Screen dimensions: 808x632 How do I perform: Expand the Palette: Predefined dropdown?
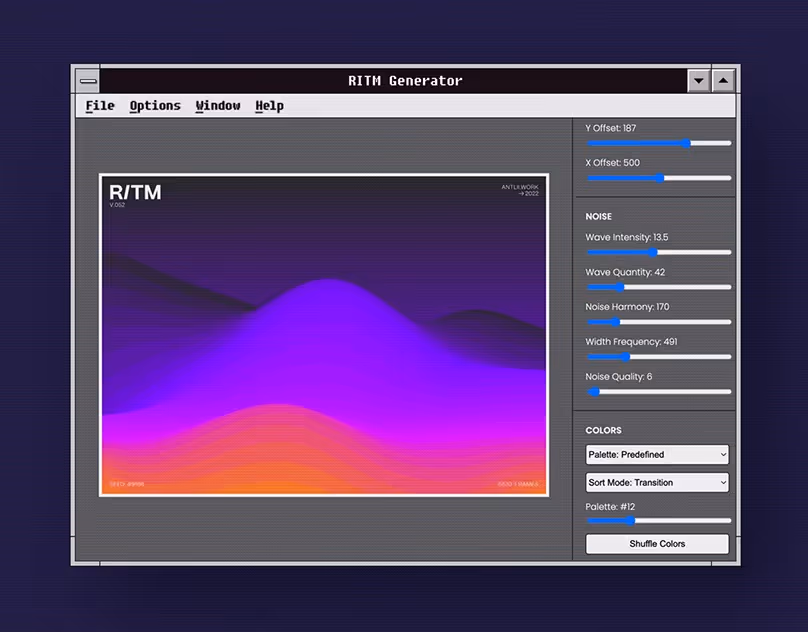pyautogui.click(x=657, y=455)
